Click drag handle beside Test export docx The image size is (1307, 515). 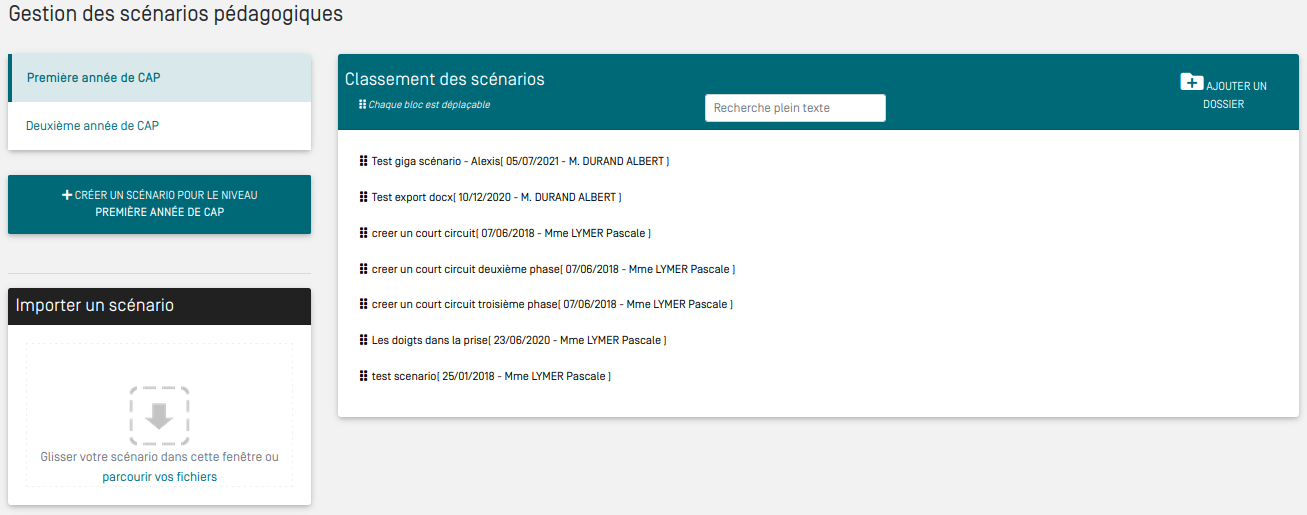tap(363, 197)
